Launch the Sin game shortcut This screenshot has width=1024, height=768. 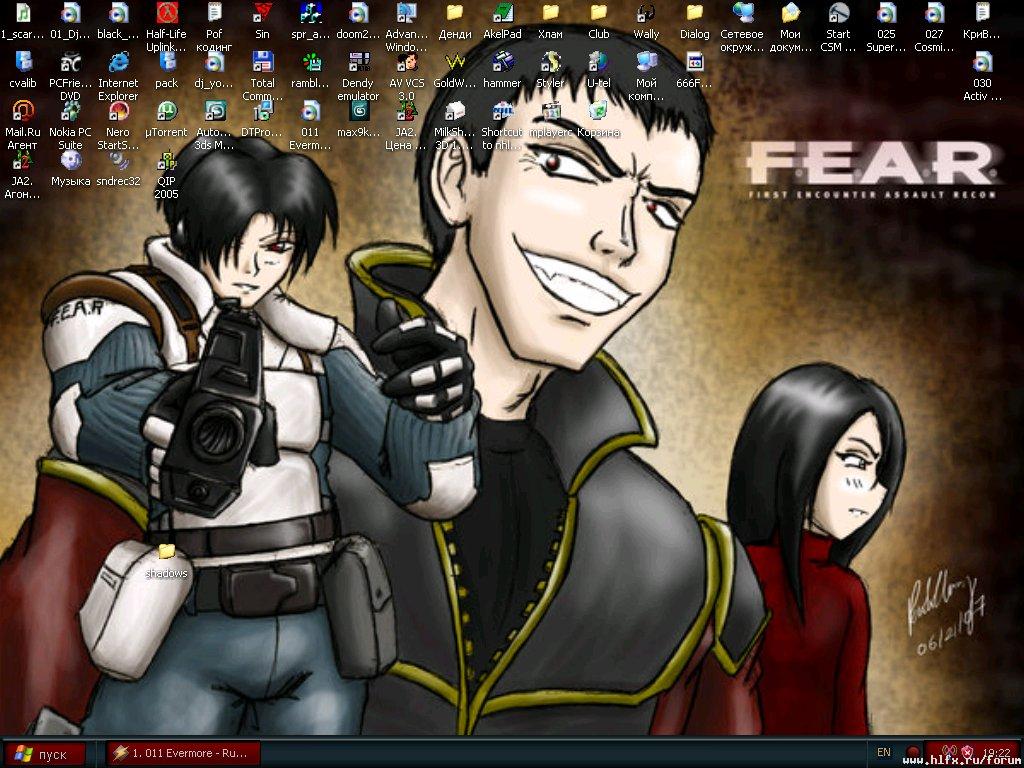262,12
